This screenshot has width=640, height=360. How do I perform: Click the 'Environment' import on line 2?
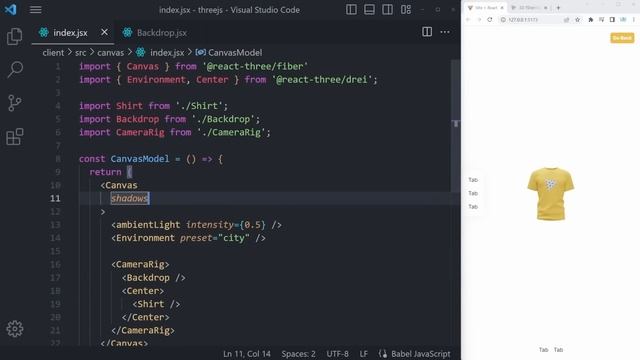click(x=156, y=80)
